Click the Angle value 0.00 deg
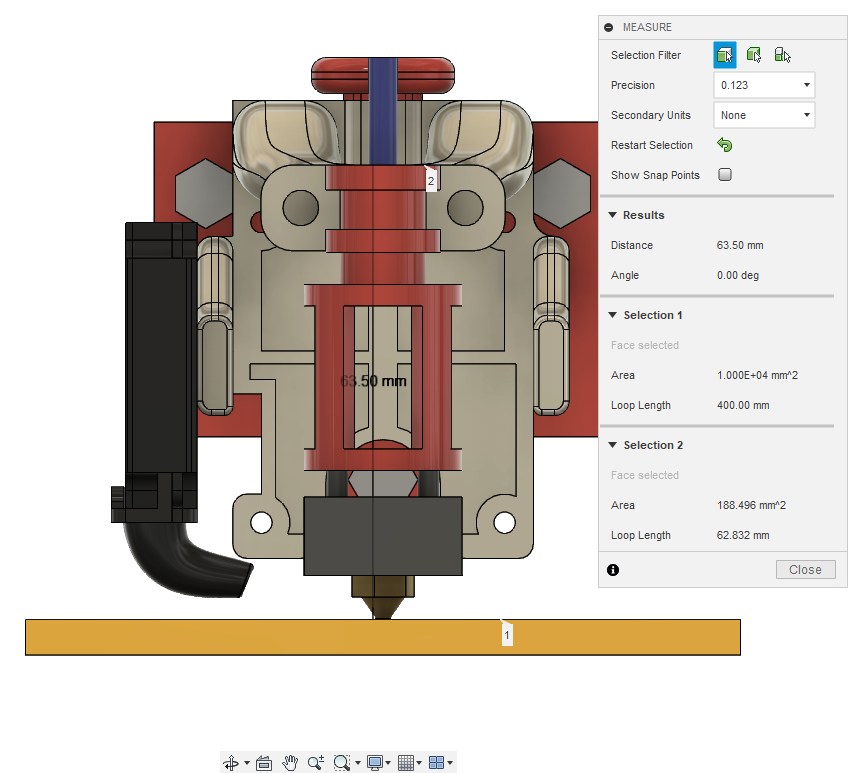This screenshot has height=773, width=857. [738, 276]
